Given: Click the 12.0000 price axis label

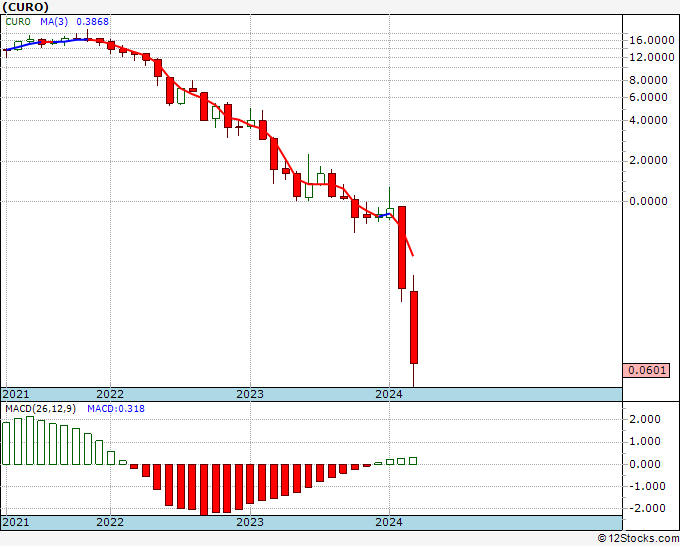Looking at the screenshot, I should click(652, 57).
